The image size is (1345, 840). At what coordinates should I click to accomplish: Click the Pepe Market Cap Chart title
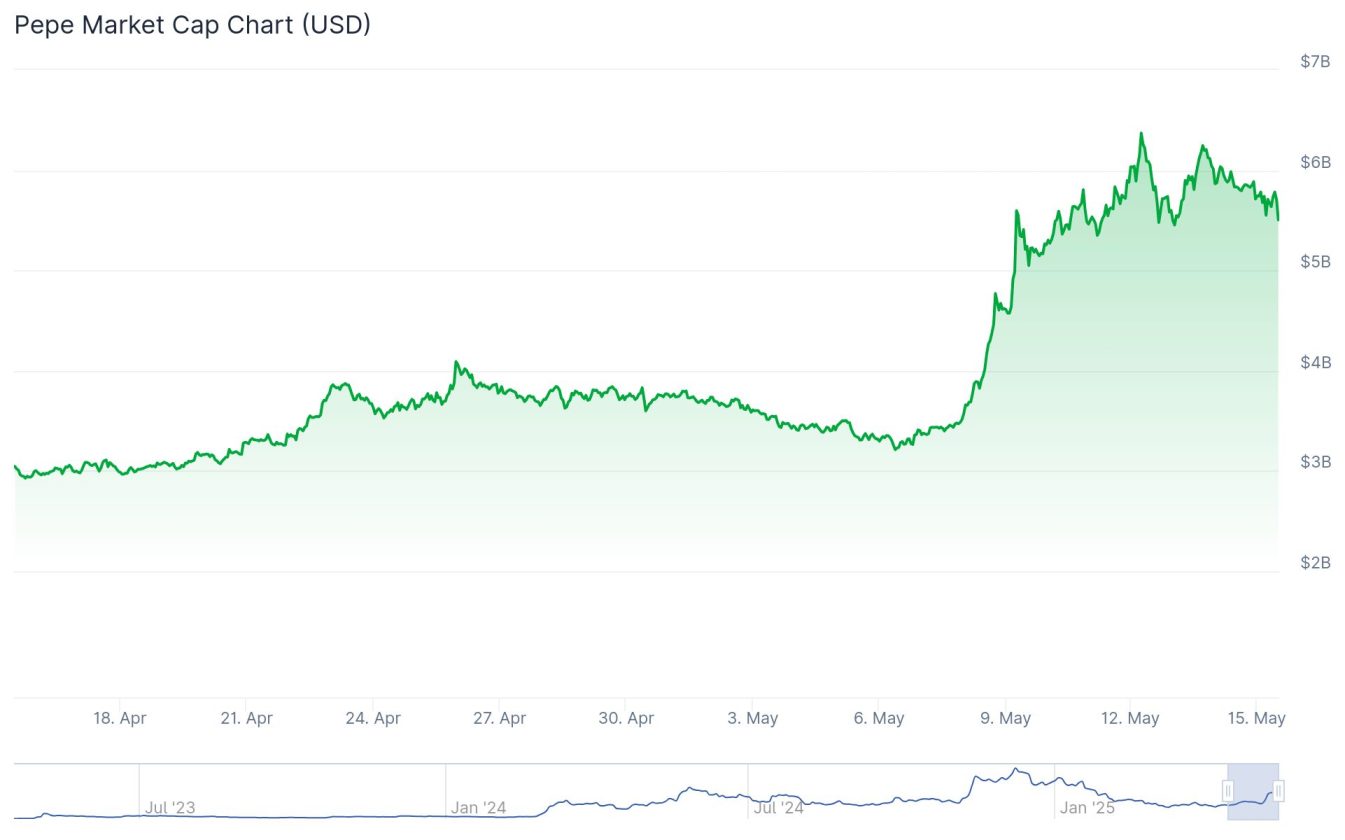(x=192, y=25)
